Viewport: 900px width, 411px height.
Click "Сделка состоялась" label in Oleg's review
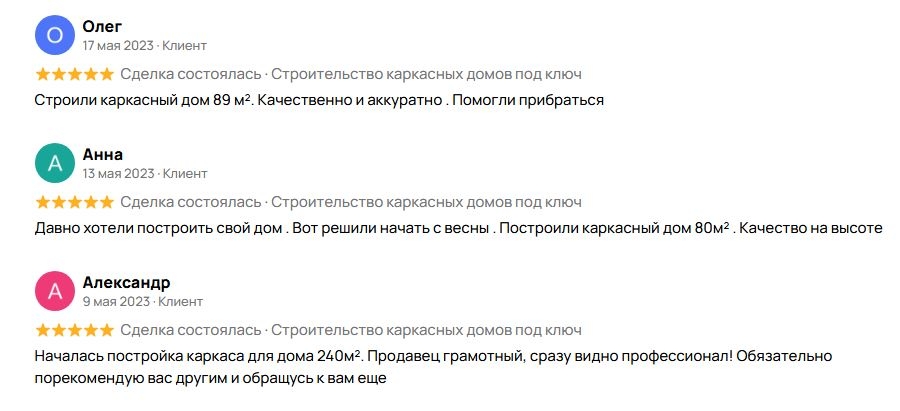(191, 74)
